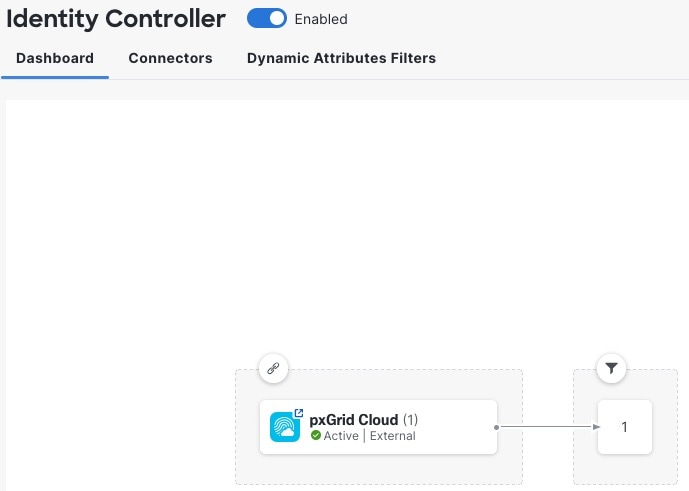Click the pxGrid Cloud connector name
Image resolution: width=689 pixels, height=491 pixels.
pyautogui.click(x=354, y=420)
